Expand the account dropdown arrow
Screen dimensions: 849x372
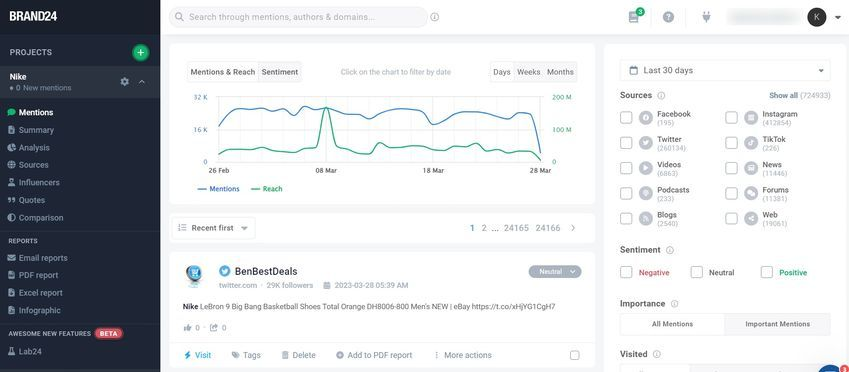coord(838,17)
